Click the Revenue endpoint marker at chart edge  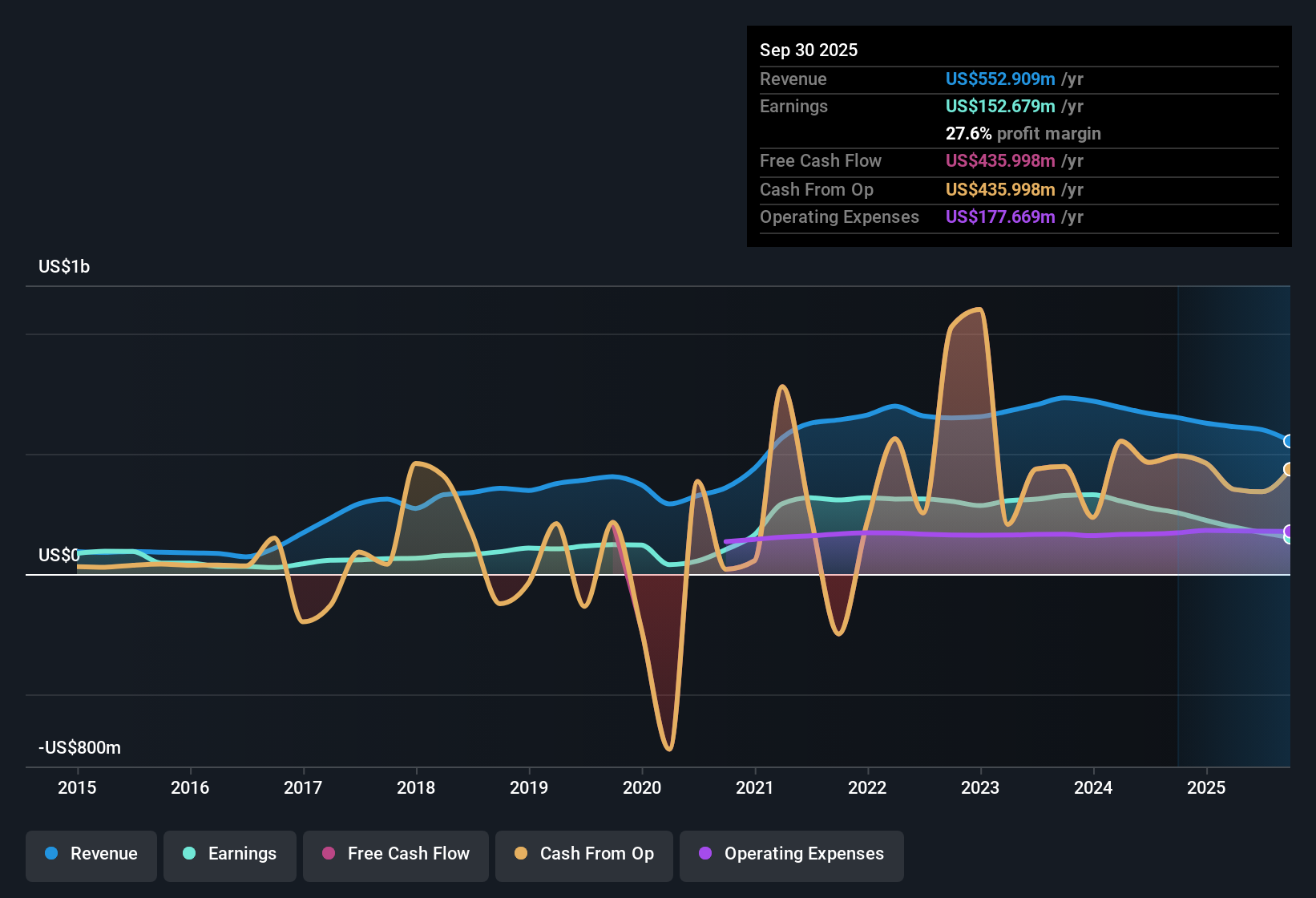pyautogui.click(x=1289, y=441)
